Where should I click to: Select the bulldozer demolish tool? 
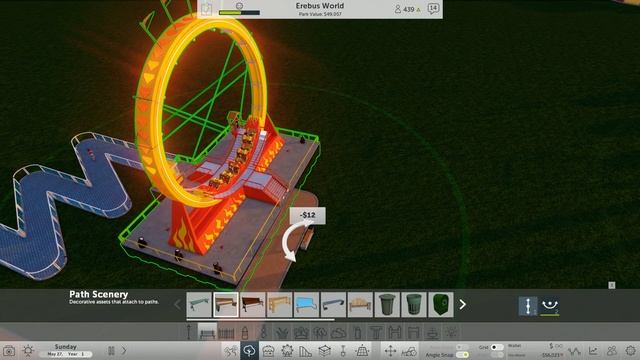[409, 351]
